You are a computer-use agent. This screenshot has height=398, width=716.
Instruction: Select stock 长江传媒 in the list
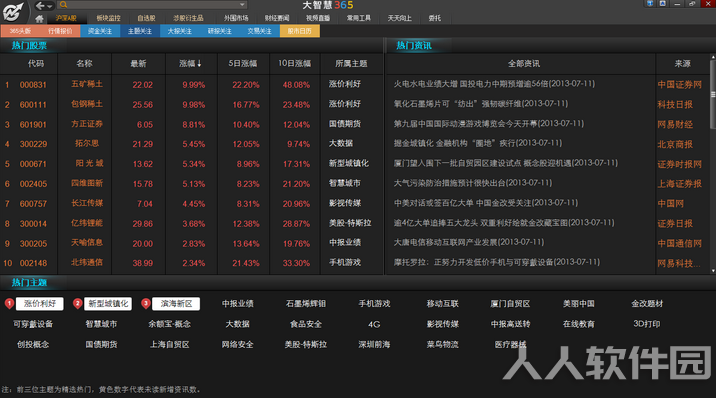pyautogui.click(x=87, y=204)
